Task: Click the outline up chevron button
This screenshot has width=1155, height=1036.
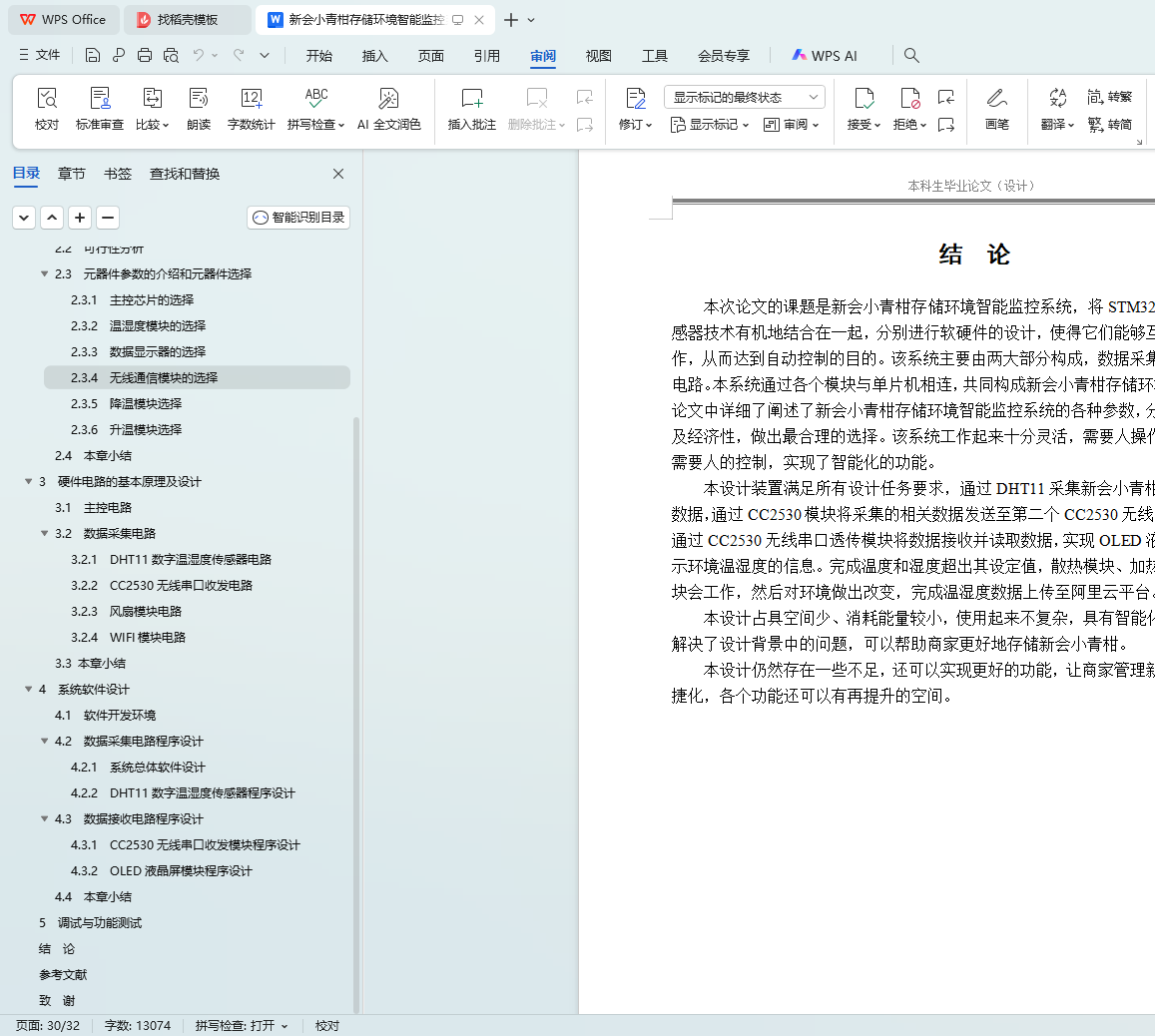Action: click(x=52, y=218)
